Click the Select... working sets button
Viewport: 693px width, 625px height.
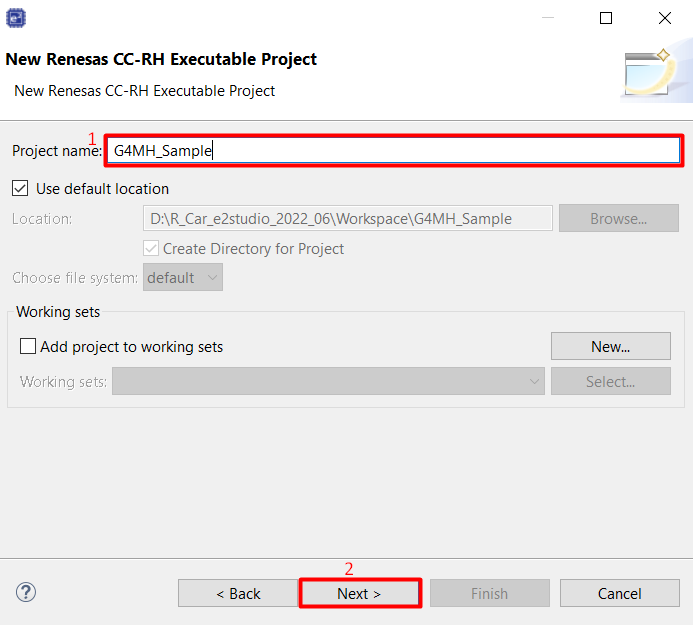point(610,381)
